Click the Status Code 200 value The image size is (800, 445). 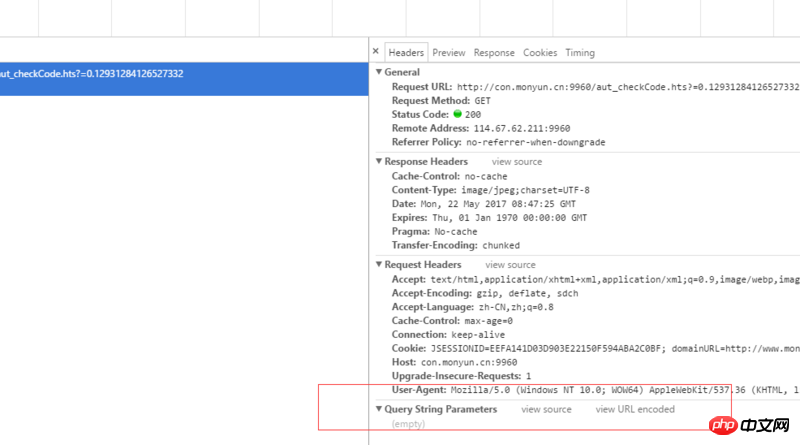[x=473, y=115]
